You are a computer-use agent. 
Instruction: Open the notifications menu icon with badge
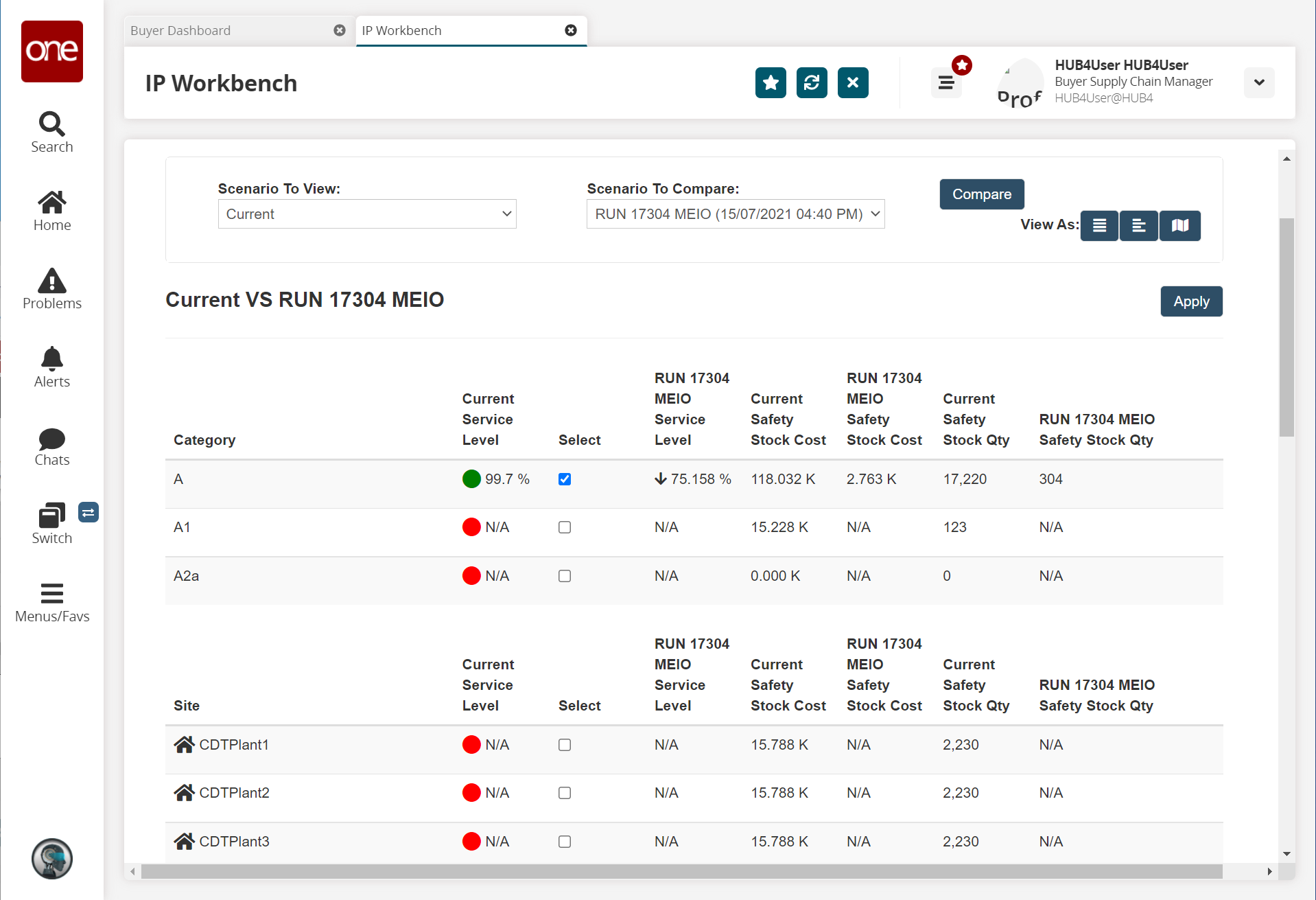pos(946,83)
